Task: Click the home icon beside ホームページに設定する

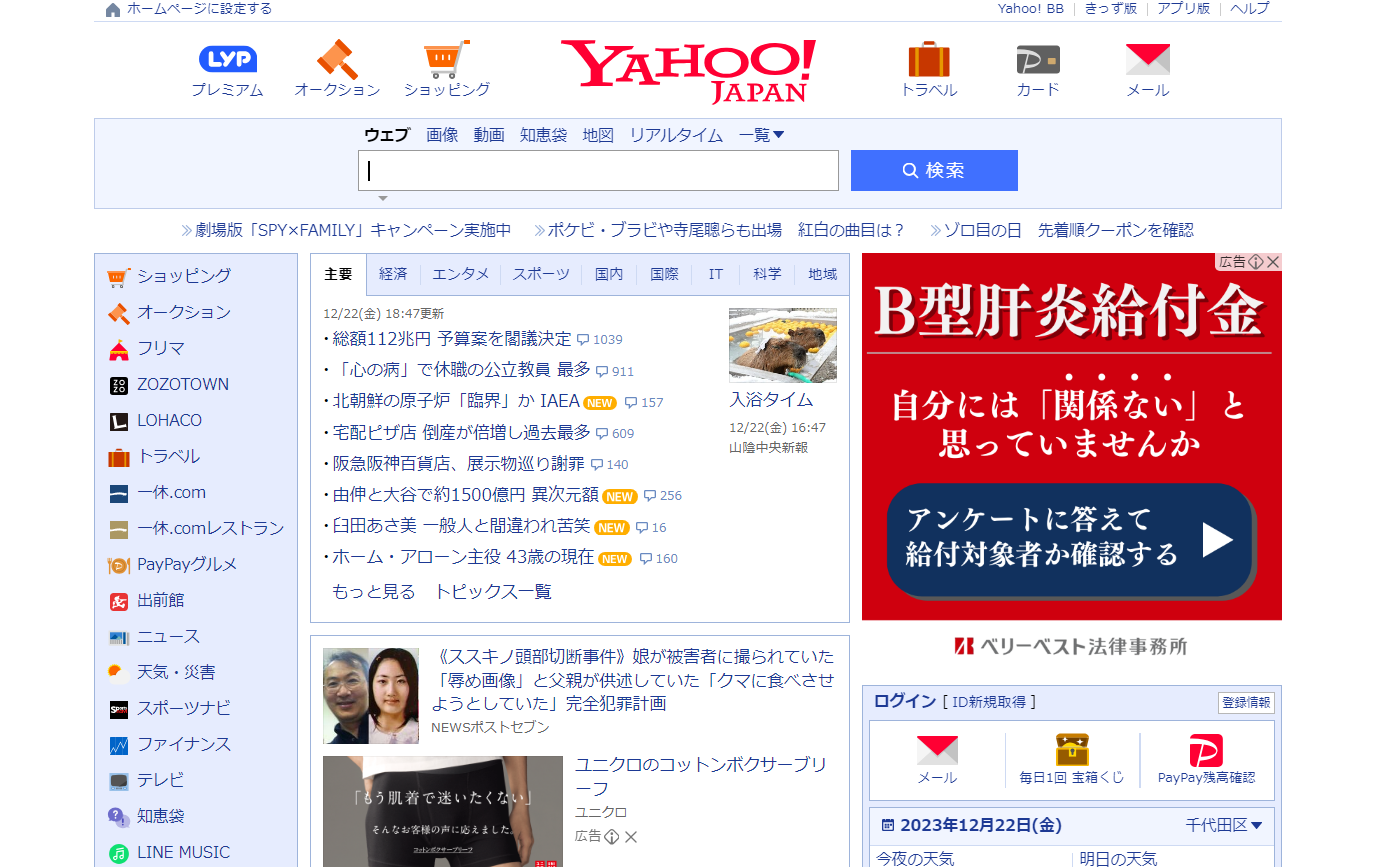Action: click(113, 9)
